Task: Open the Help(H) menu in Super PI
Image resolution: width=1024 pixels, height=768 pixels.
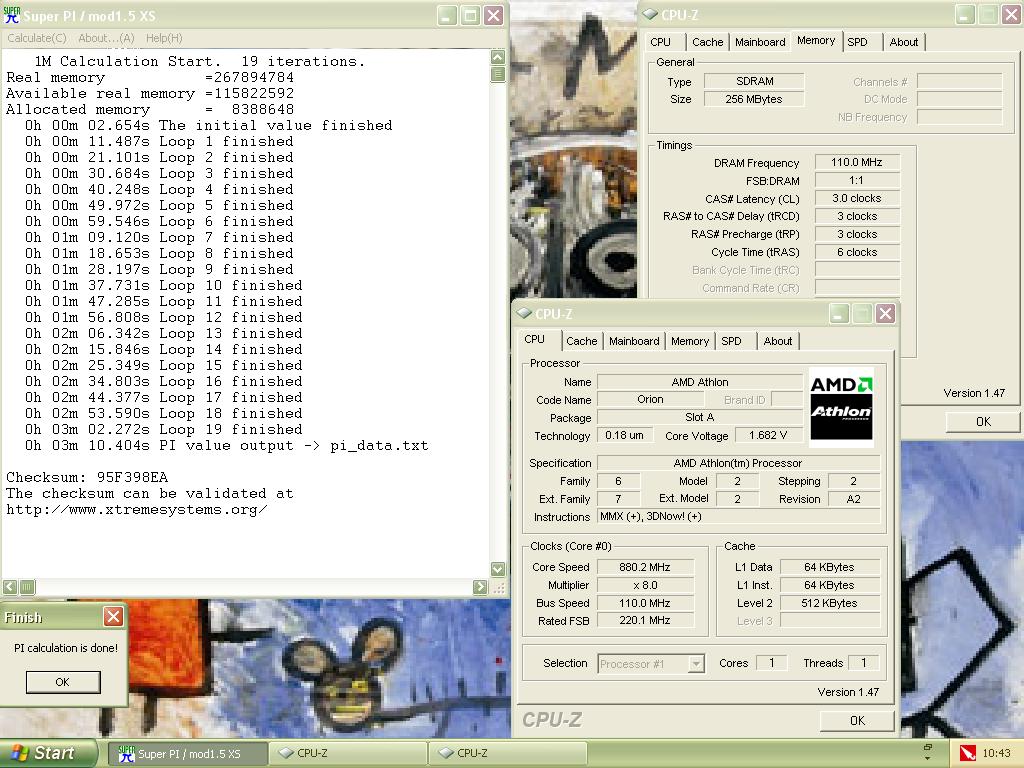Action: point(164,38)
